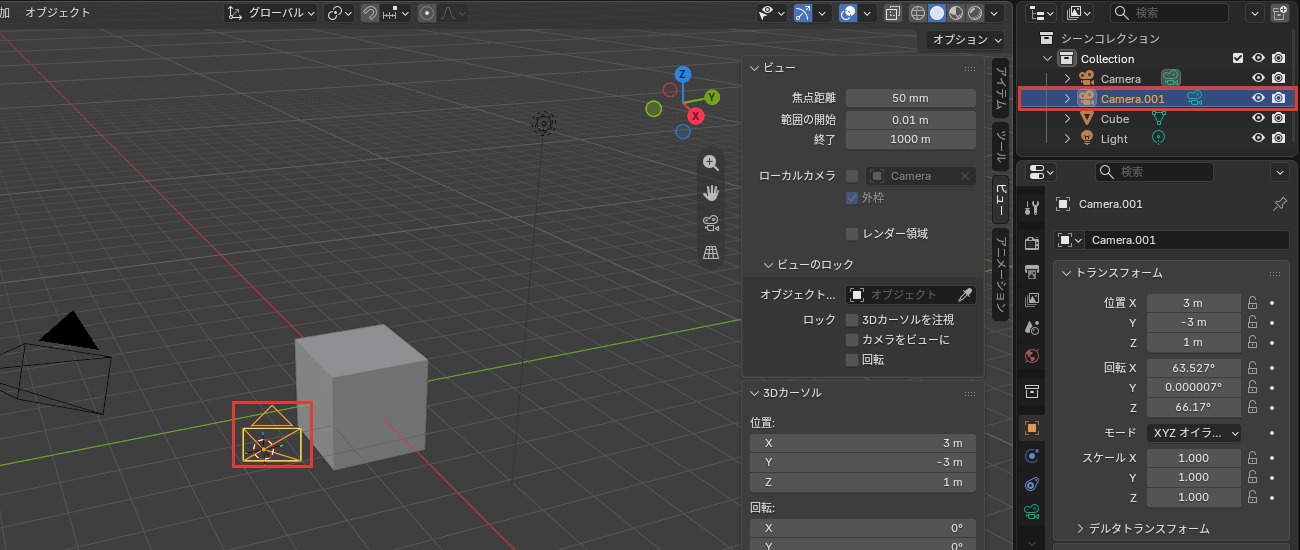Click the eyedropper beside オブジェクト field
1300x550 pixels.
click(x=965, y=294)
